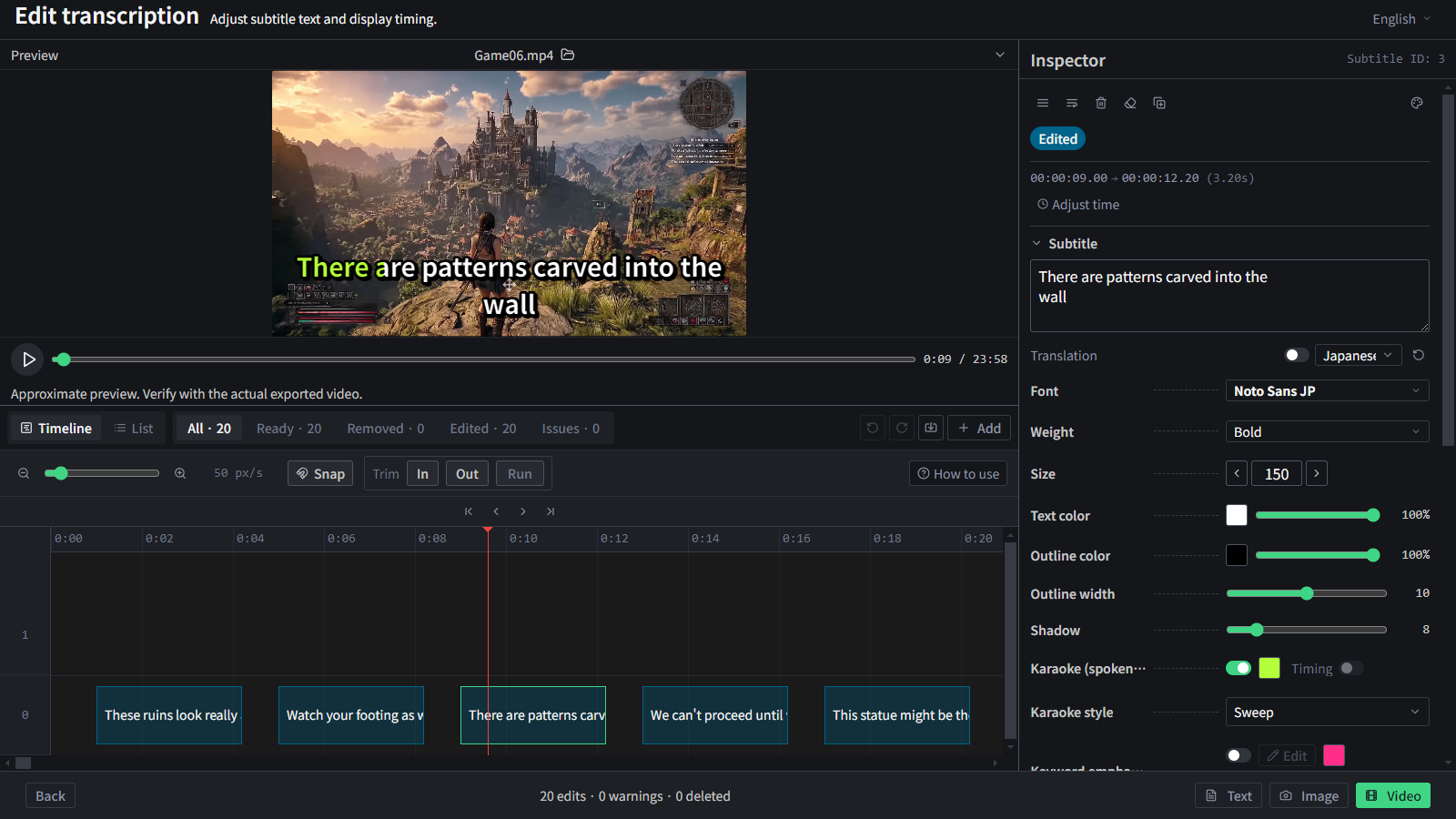Image resolution: width=1456 pixels, height=819 pixels.
Task: Duplicate subtitle with copy-plus icon
Action: tap(1159, 103)
